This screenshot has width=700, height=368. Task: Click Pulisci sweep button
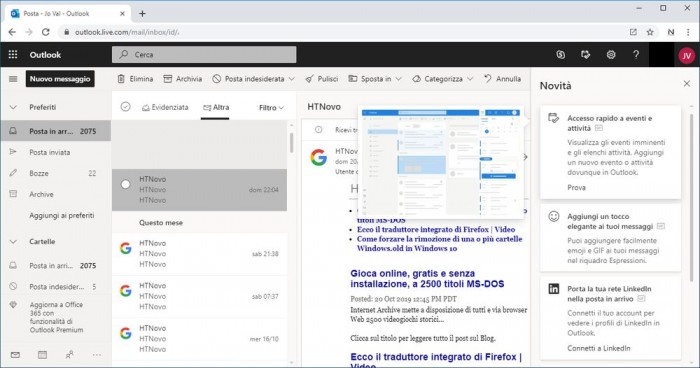click(x=322, y=79)
